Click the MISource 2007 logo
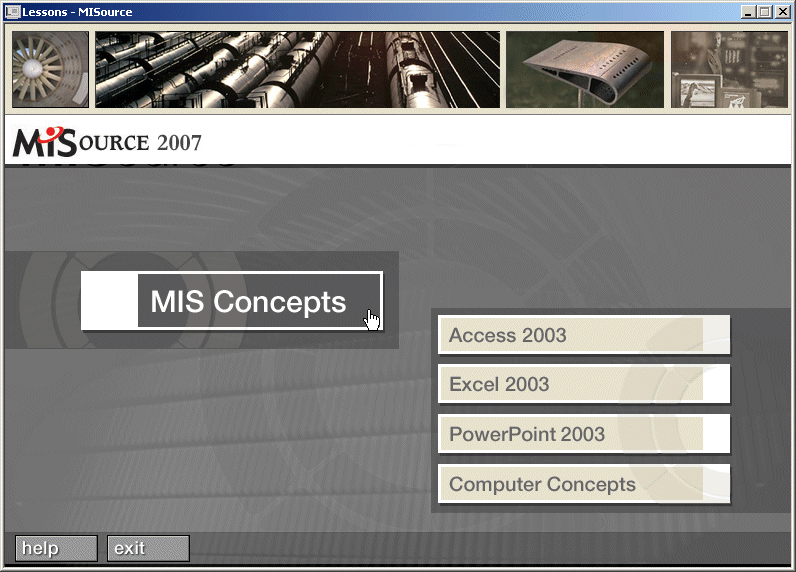 [107, 142]
